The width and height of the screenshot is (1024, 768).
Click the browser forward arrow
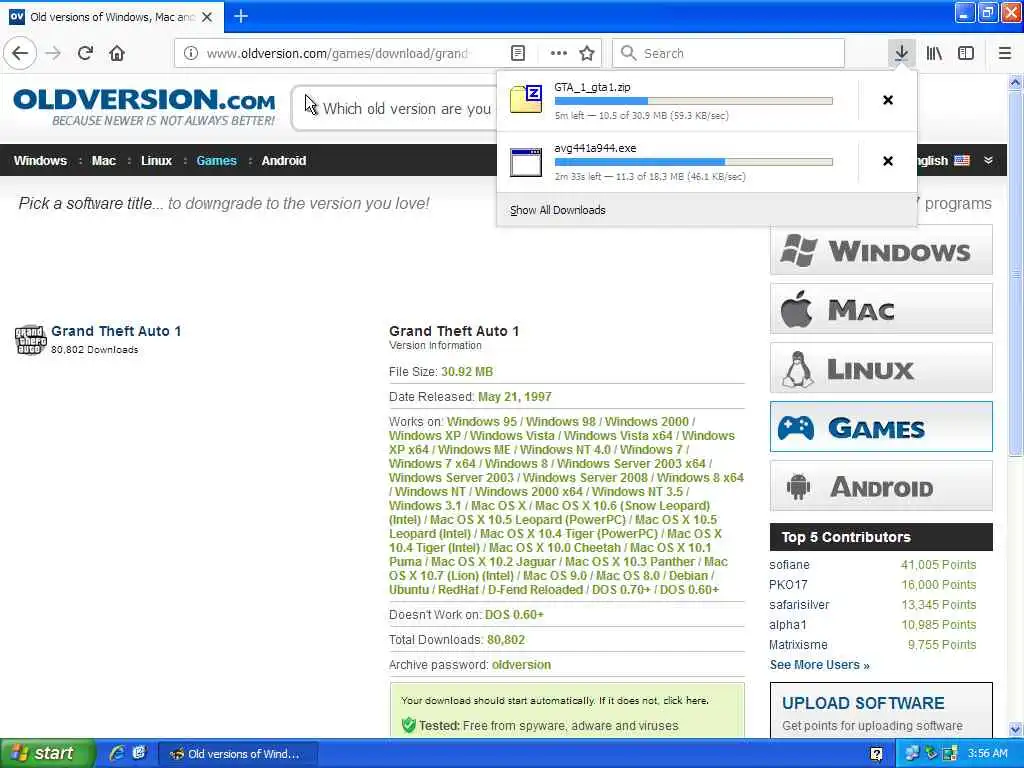pos(54,53)
